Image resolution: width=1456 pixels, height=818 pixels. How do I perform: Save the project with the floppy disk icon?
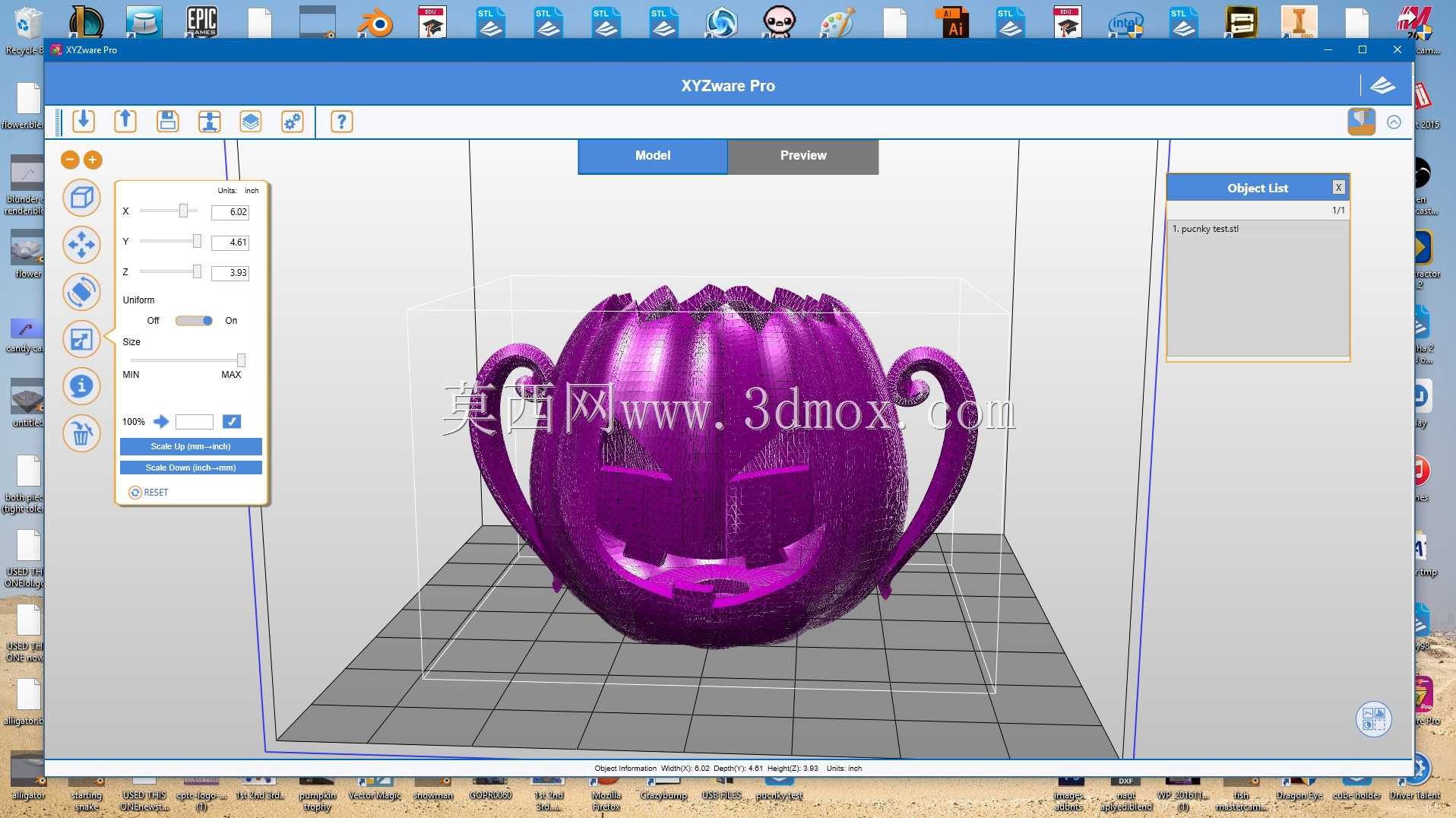point(167,122)
